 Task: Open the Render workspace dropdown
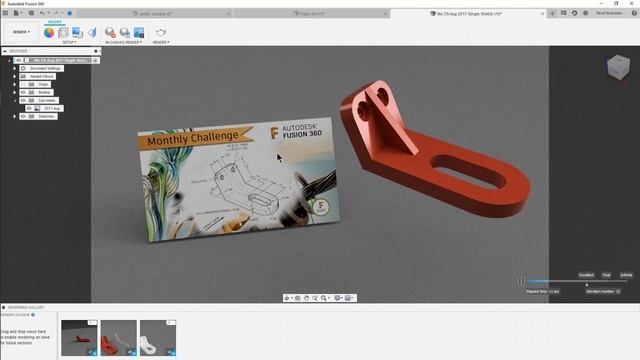tap(21, 32)
